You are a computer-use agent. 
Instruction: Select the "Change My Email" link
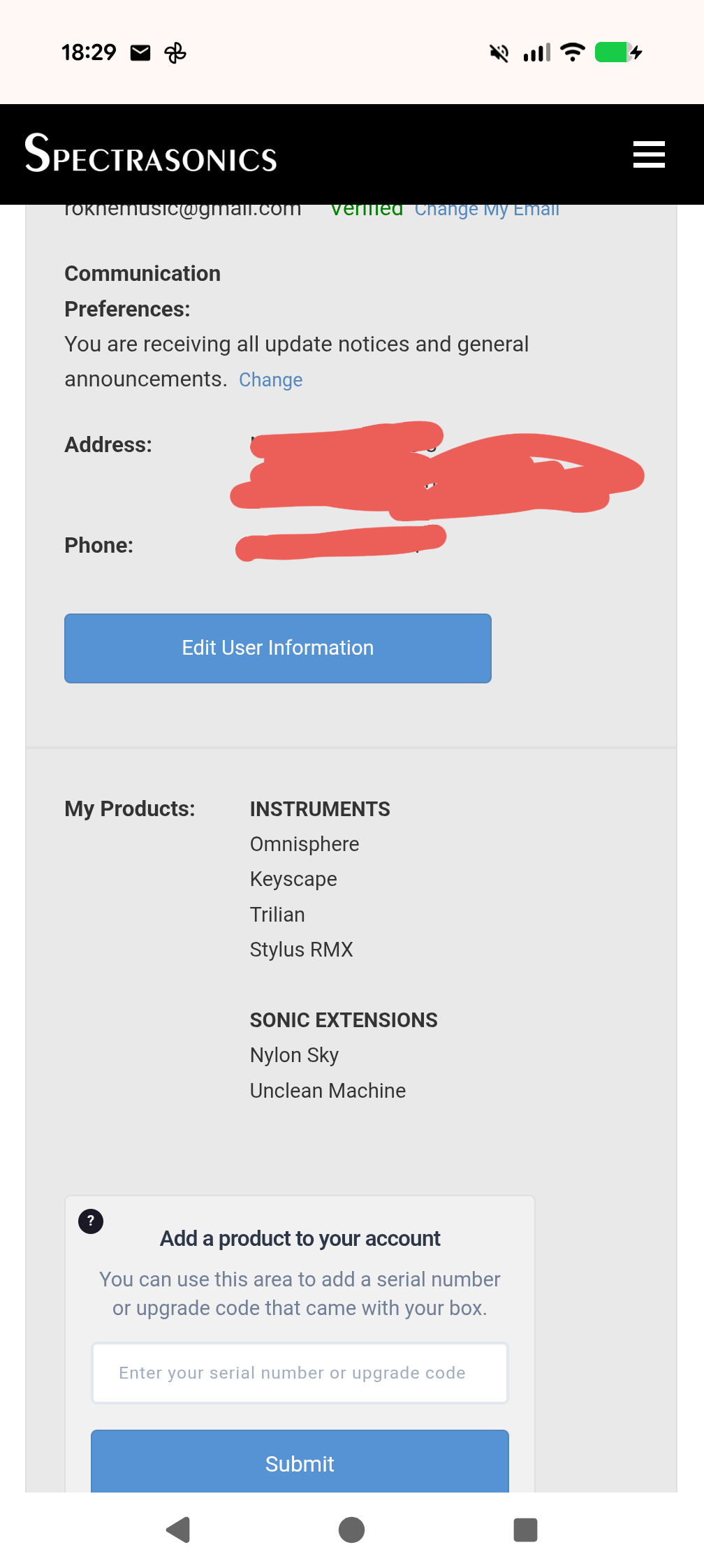(487, 209)
